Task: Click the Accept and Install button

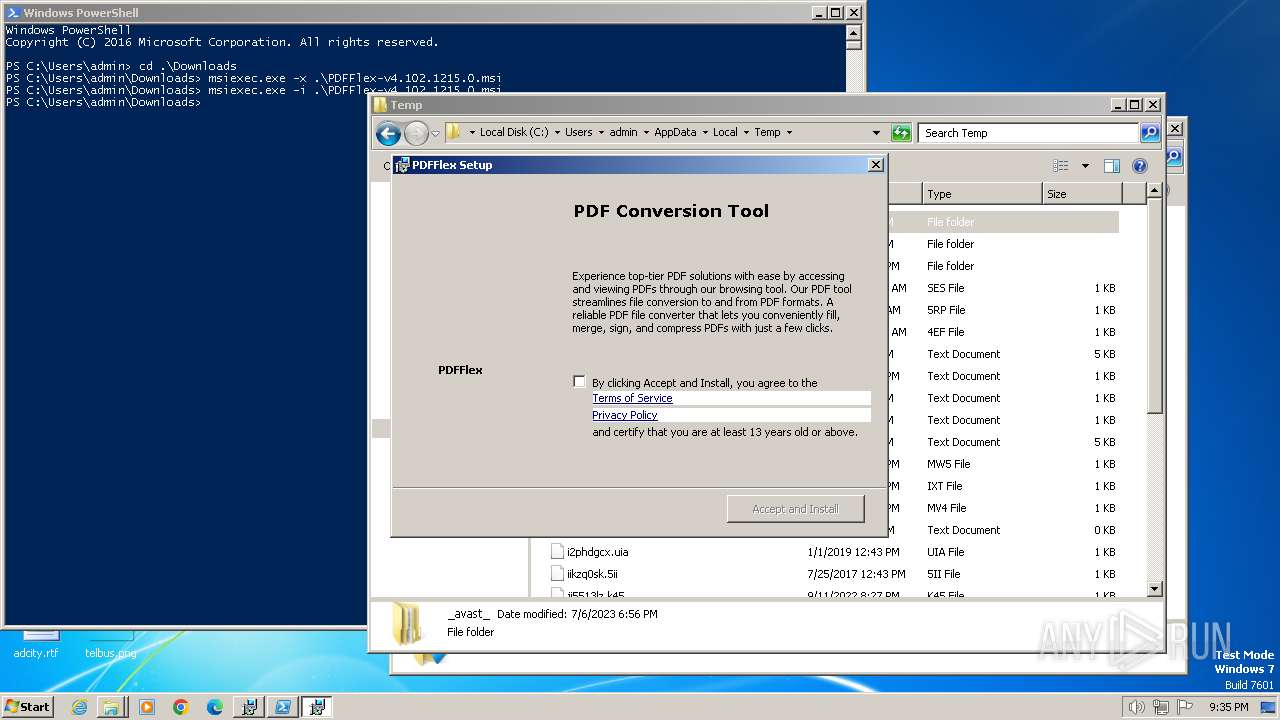Action: (795, 509)
